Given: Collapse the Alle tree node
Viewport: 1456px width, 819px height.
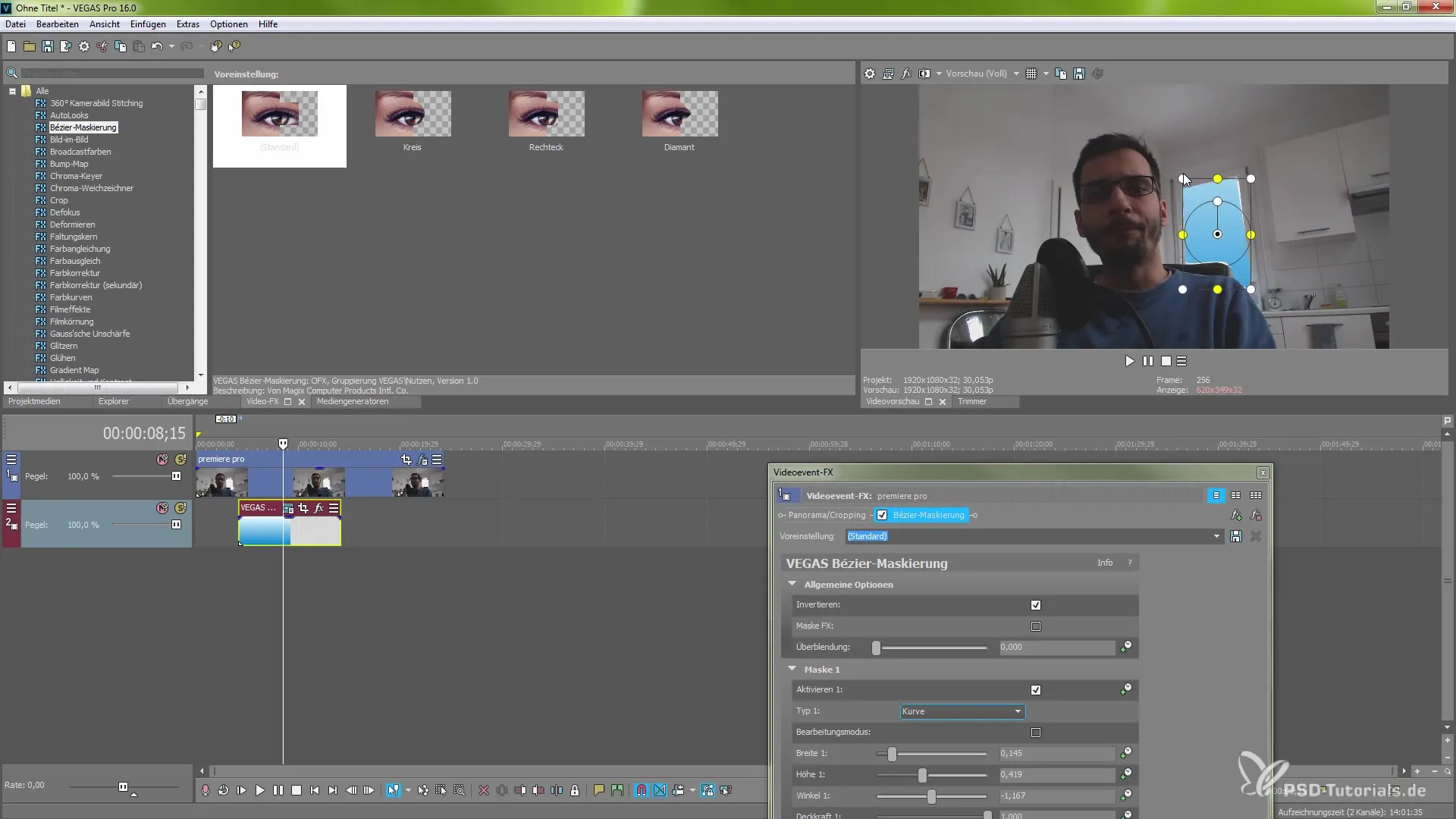Looking at the screenshot, I should tap(12, 91).
